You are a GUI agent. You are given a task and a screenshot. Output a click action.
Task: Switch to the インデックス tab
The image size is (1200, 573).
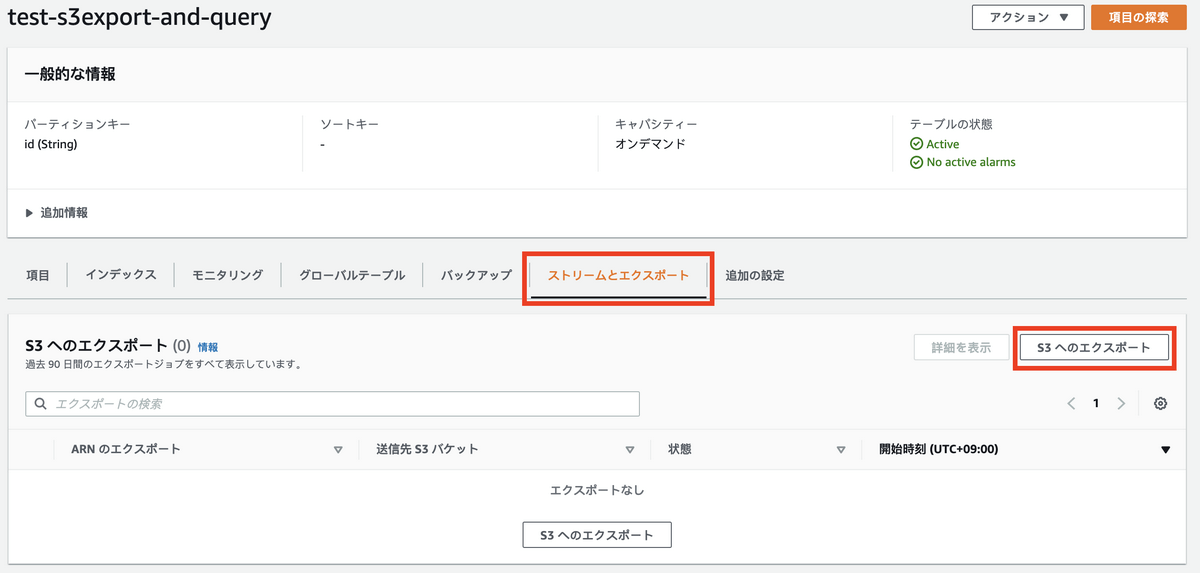121,275
